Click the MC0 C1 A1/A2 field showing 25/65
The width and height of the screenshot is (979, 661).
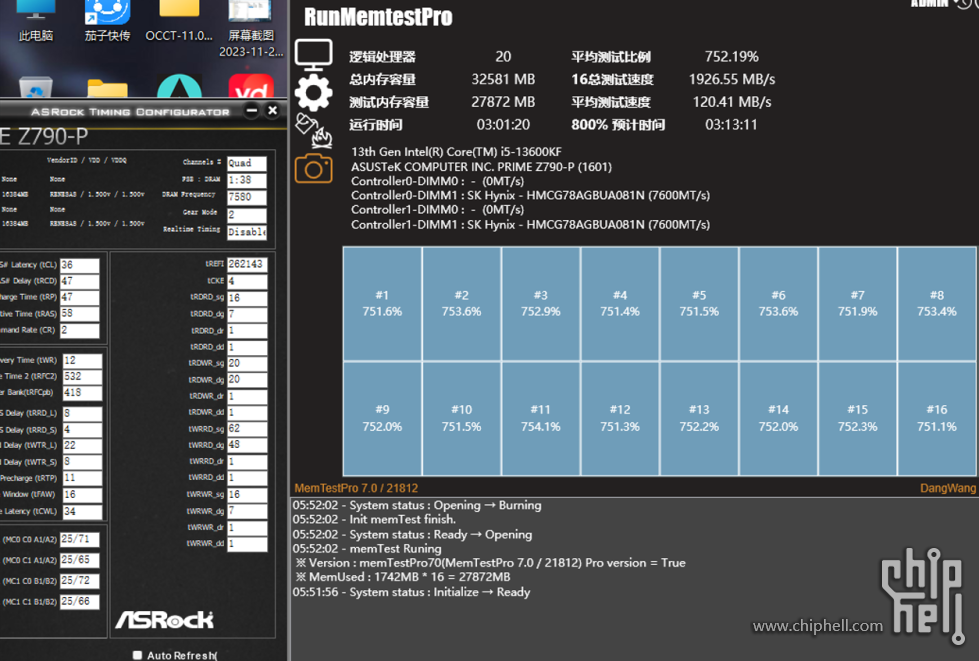(x=79, y=560)
